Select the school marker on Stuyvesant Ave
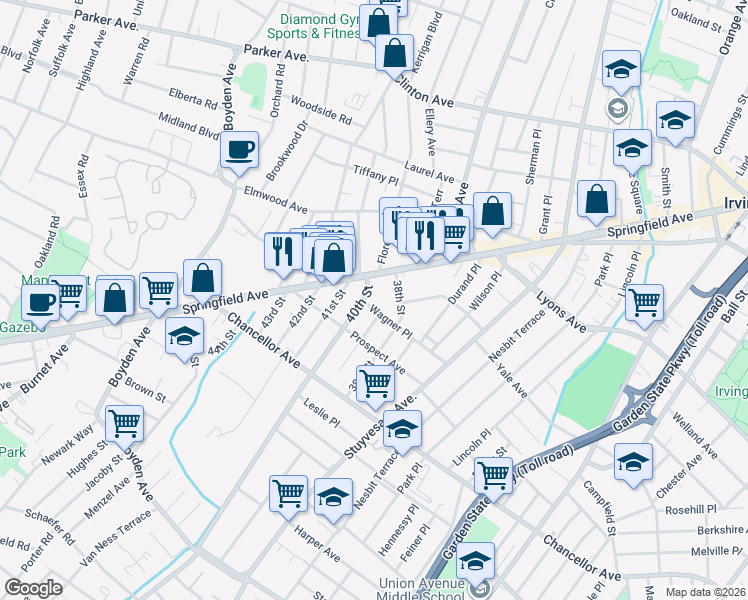The height and width of the screenshot is (600, 748). [x=402, y=430]
